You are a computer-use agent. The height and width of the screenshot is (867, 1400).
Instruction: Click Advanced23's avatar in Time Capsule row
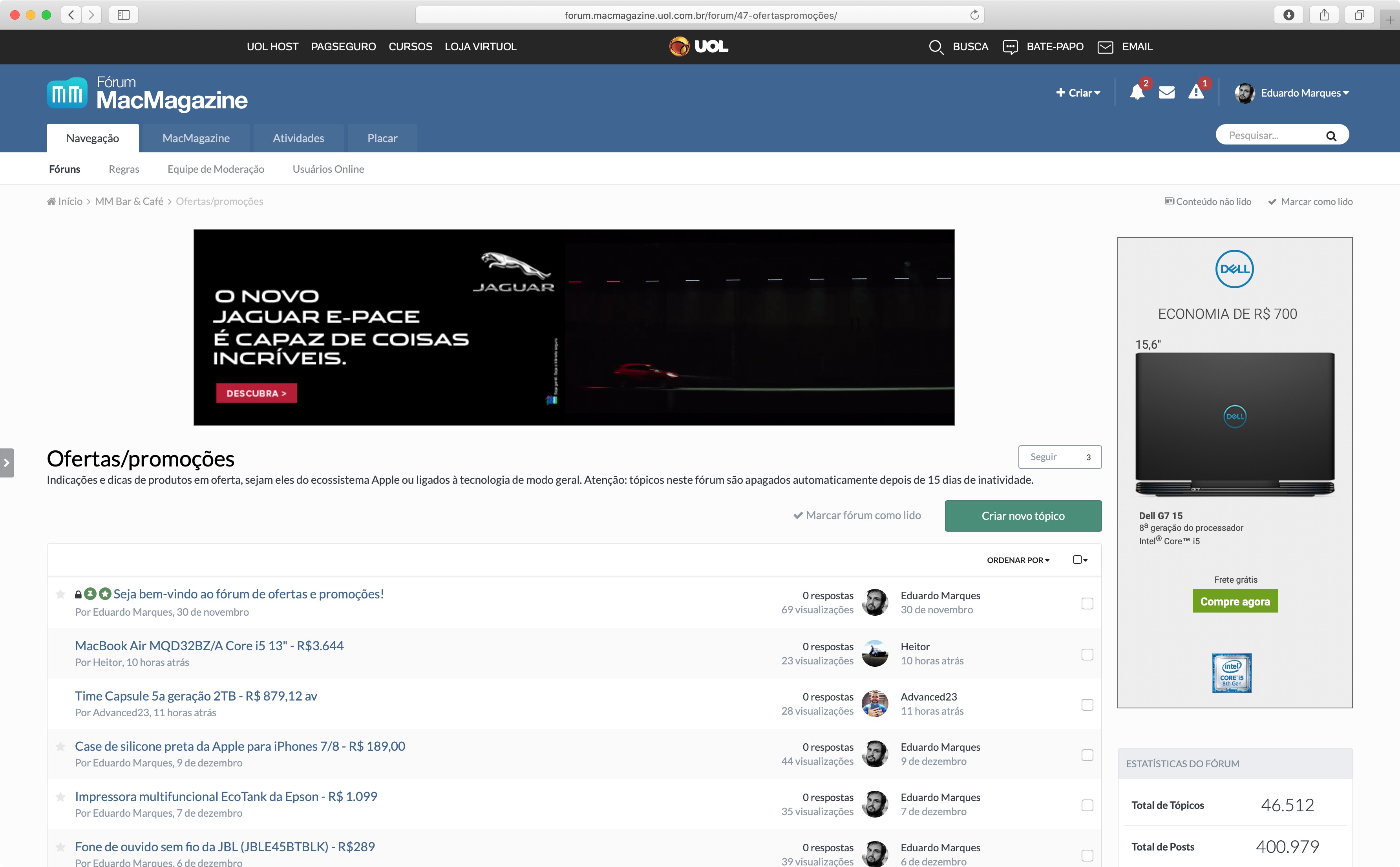coord(875,704)
